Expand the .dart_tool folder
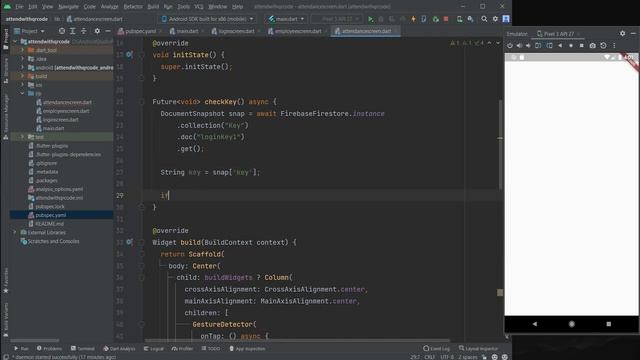 pos(23,50)
